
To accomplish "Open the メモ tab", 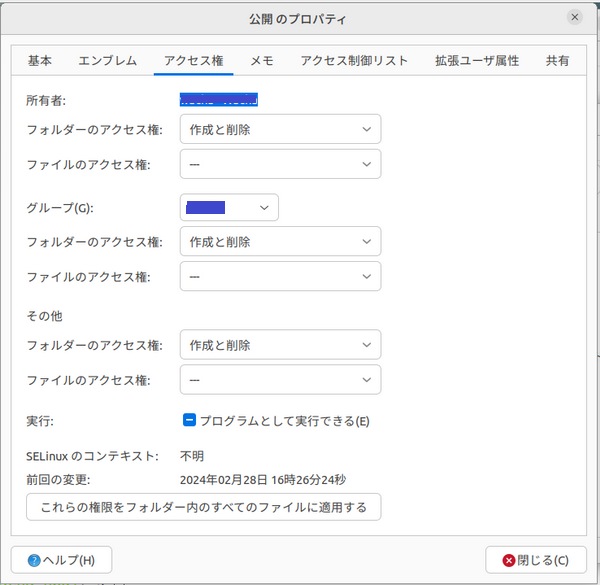I will pyautogui.click(x=262, y=60).
